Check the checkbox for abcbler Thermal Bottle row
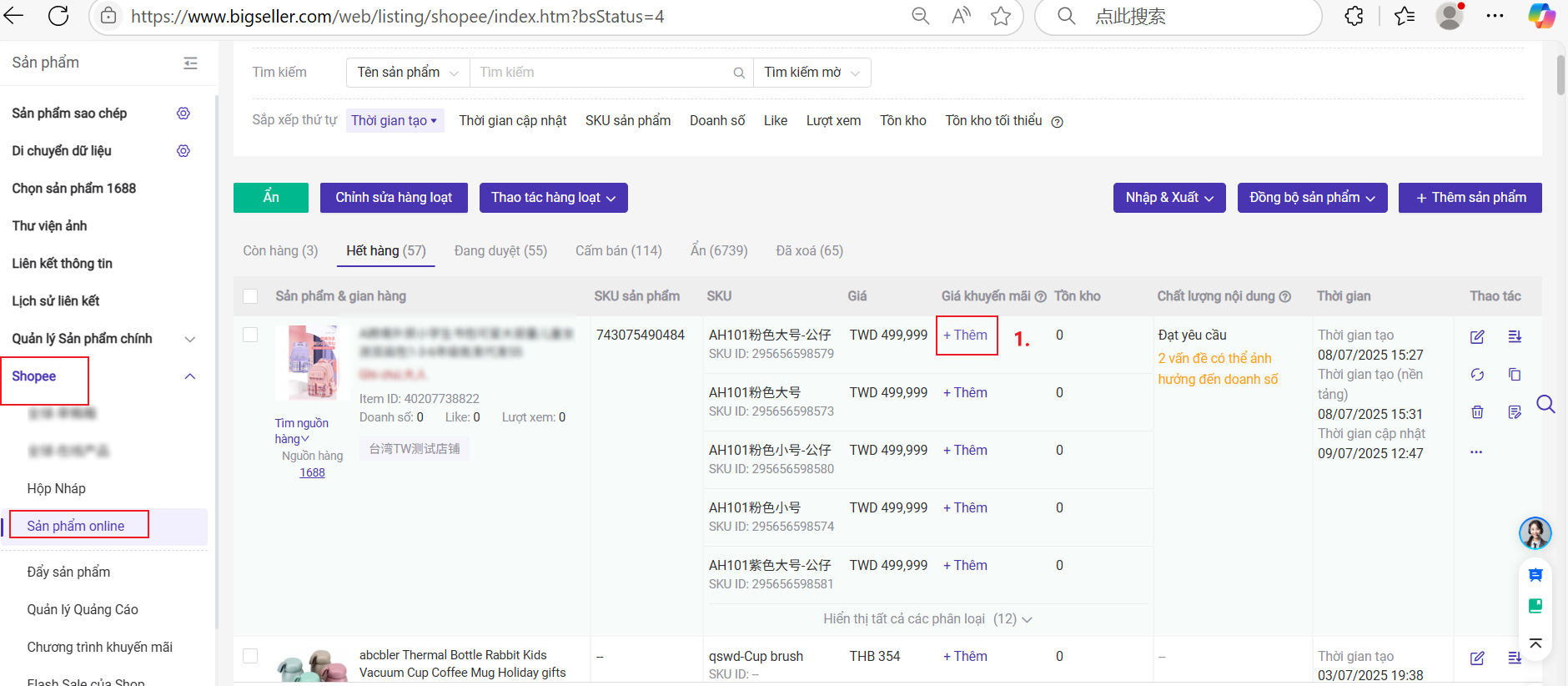 (250, 656)
